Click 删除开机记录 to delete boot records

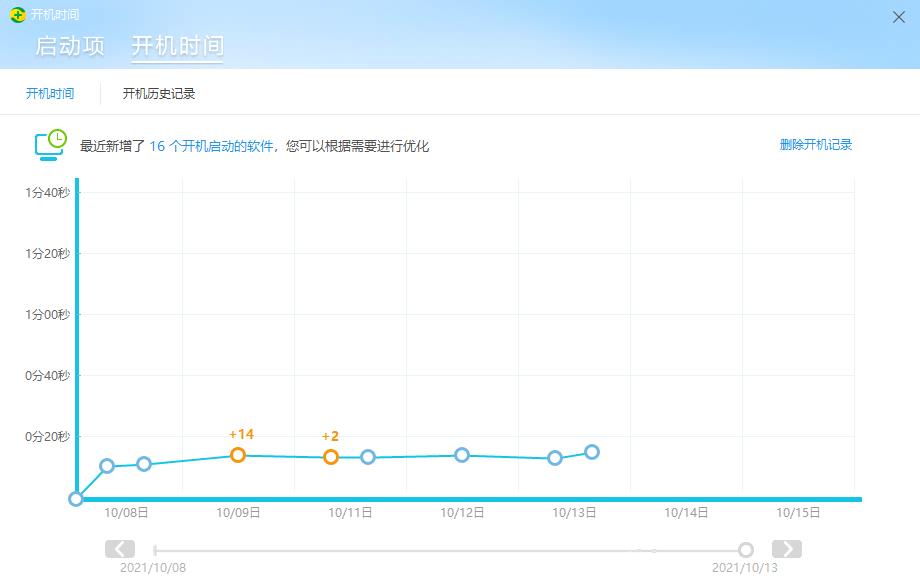813,145
